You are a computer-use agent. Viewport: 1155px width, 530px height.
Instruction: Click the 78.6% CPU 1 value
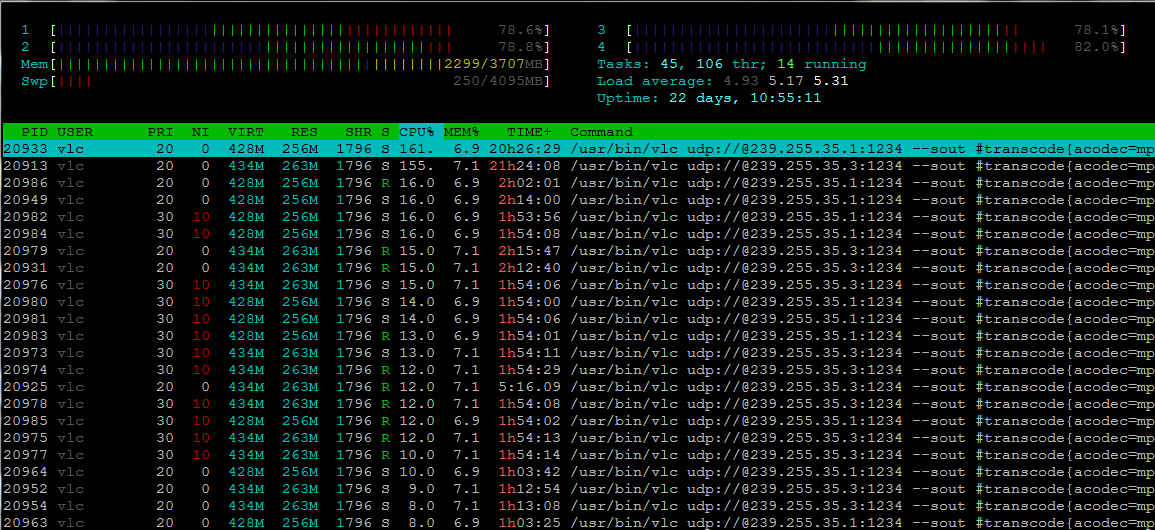point(521,30)
